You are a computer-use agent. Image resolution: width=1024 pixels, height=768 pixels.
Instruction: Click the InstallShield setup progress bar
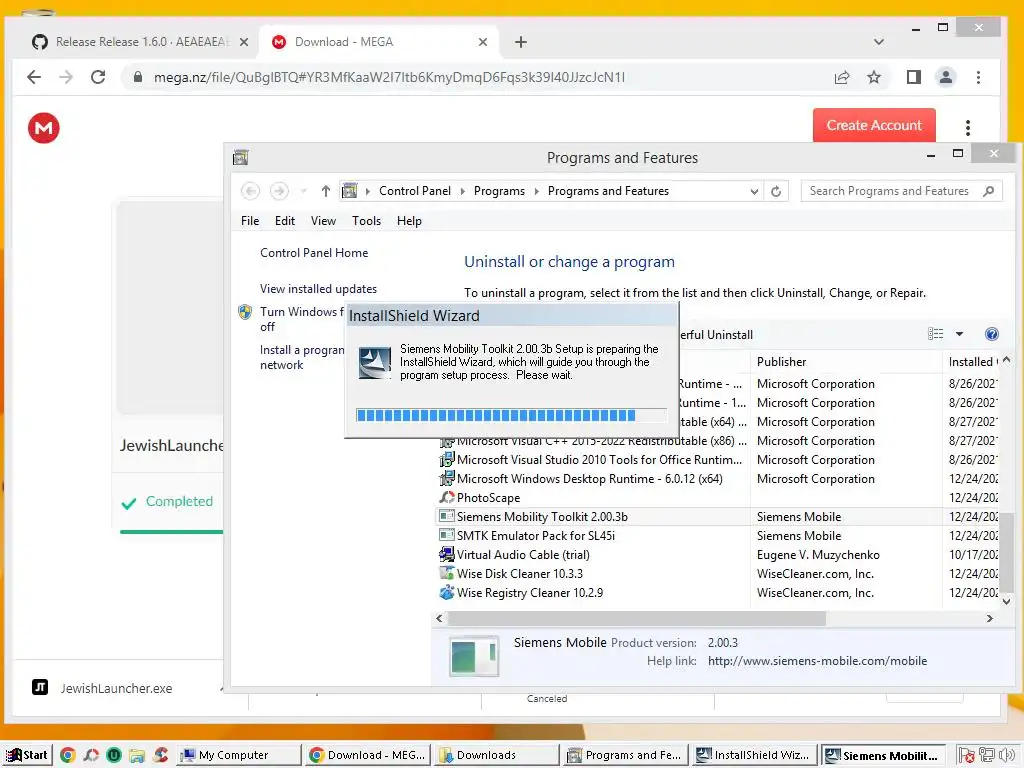pos(511,415)
